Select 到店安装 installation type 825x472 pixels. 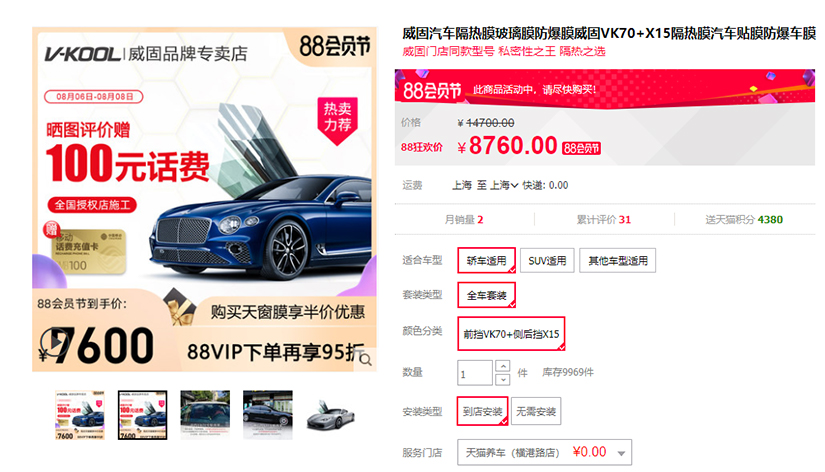tap(482, 411)
